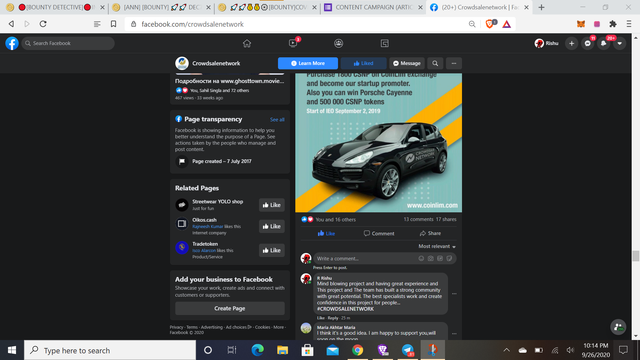Open the Porsche Cayenne post image
Image resolution: width=640 pixels, height=360 pixels.
[378, 142]
